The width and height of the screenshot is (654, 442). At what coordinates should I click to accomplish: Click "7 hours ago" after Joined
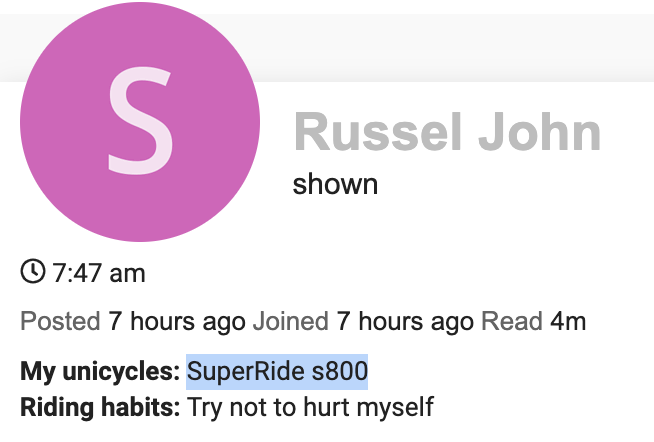[404, 322]
